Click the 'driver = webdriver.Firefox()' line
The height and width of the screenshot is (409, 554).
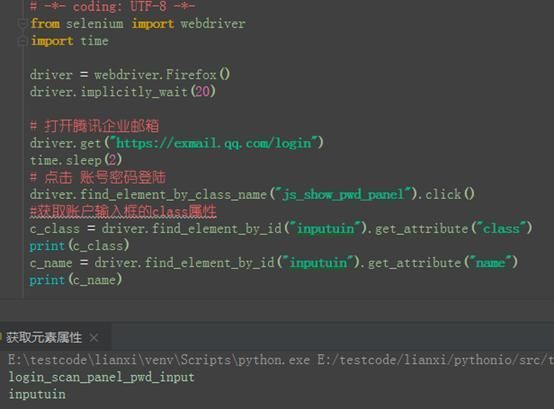coord(130,75)
